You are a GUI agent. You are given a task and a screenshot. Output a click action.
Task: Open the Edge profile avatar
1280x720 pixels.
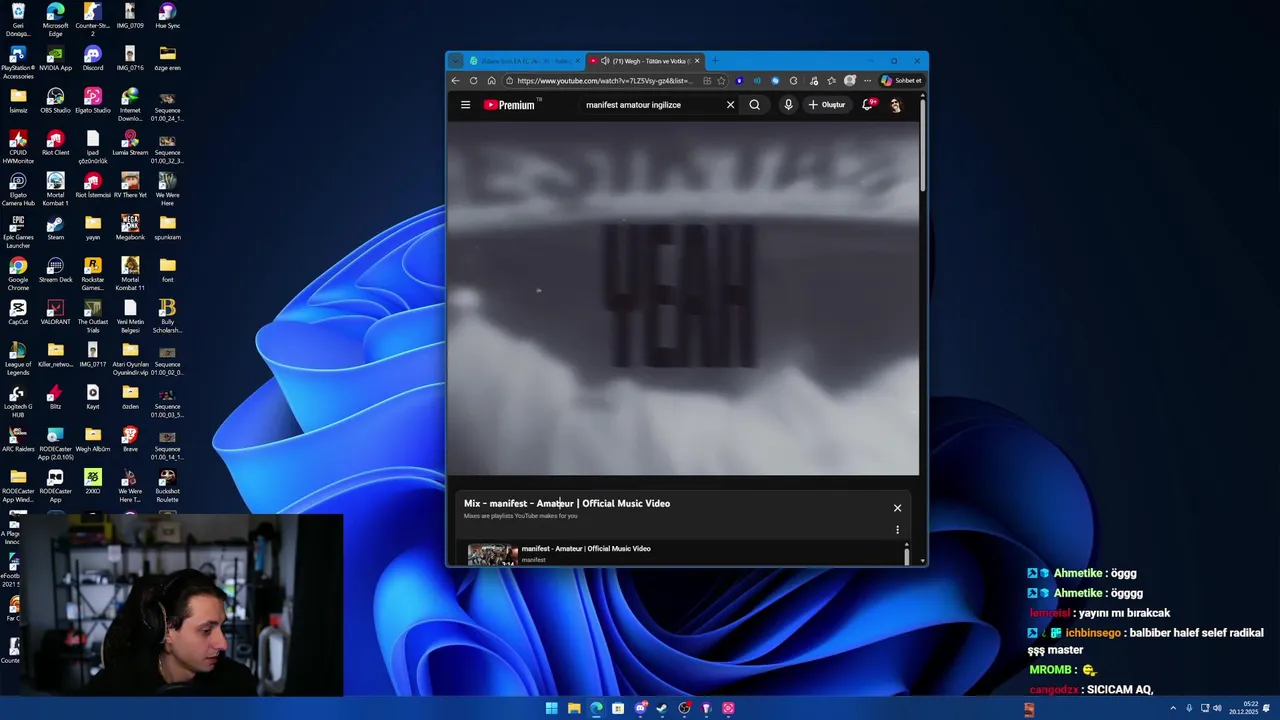click(849, 81)
